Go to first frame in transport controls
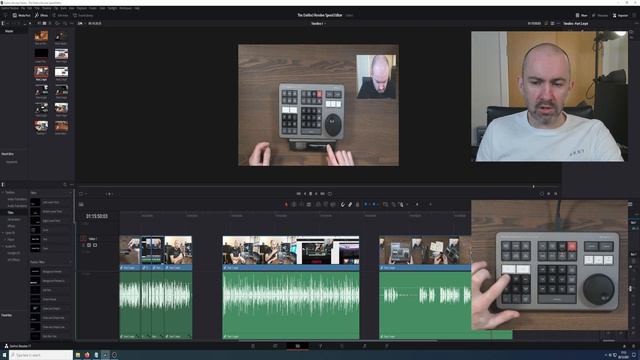The width and height of the screenshot is (640, 360). pos(298,193)
